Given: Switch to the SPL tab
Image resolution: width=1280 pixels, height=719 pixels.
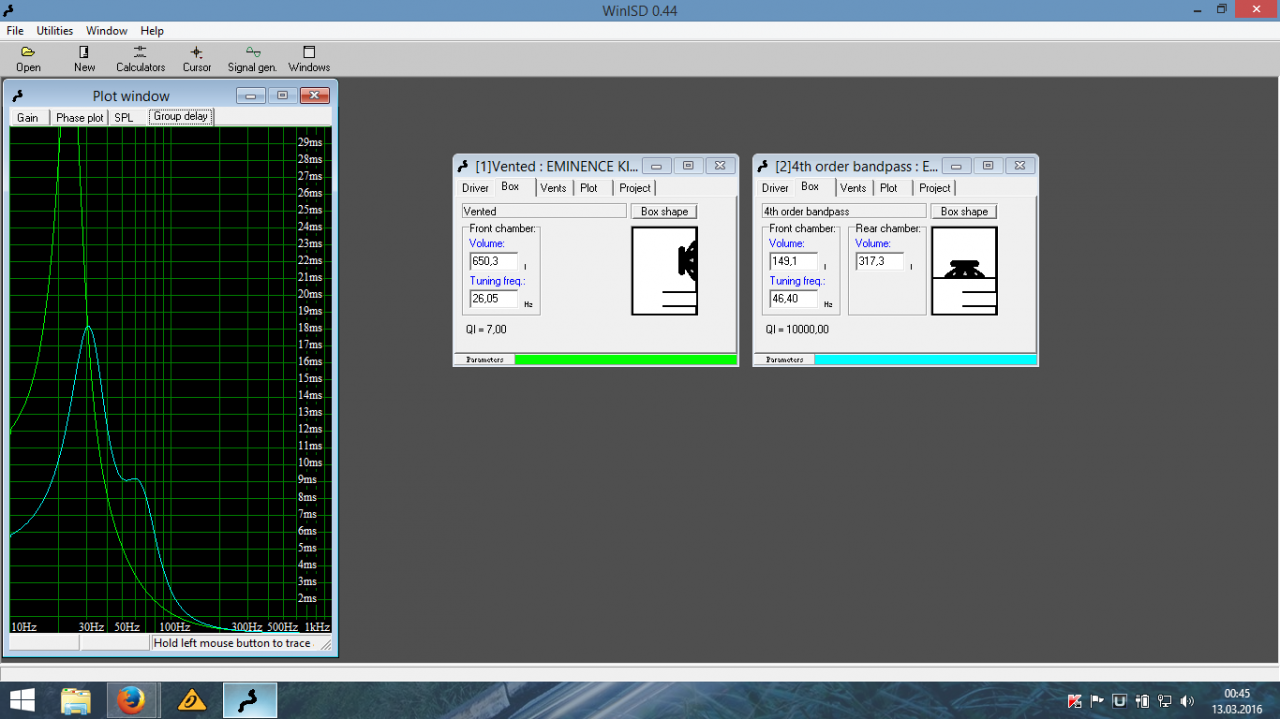Looking at the screenshot, I should click(x=124, y=117).
